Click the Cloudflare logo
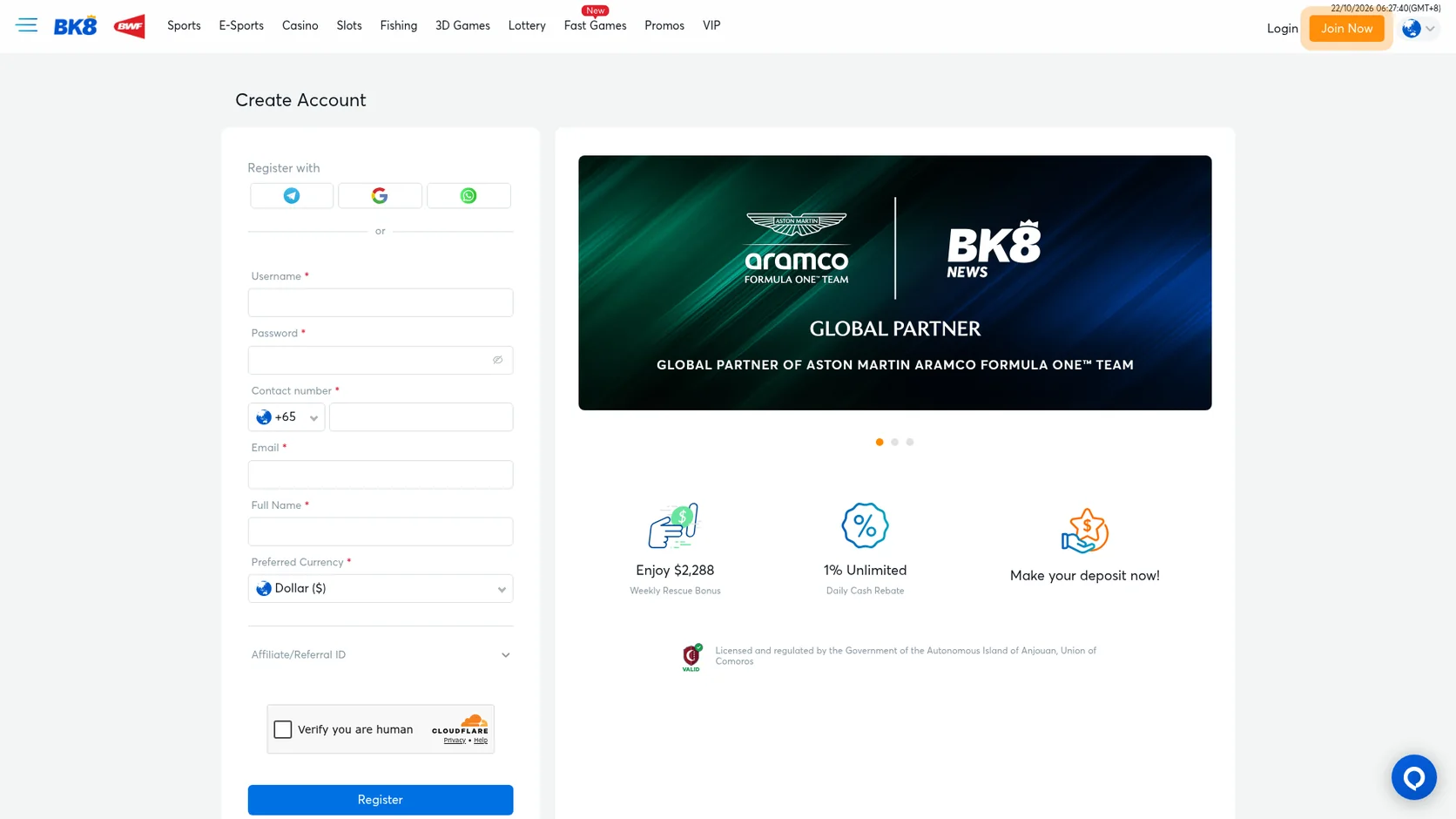1456x819 pixels. [x=461, y=724]
